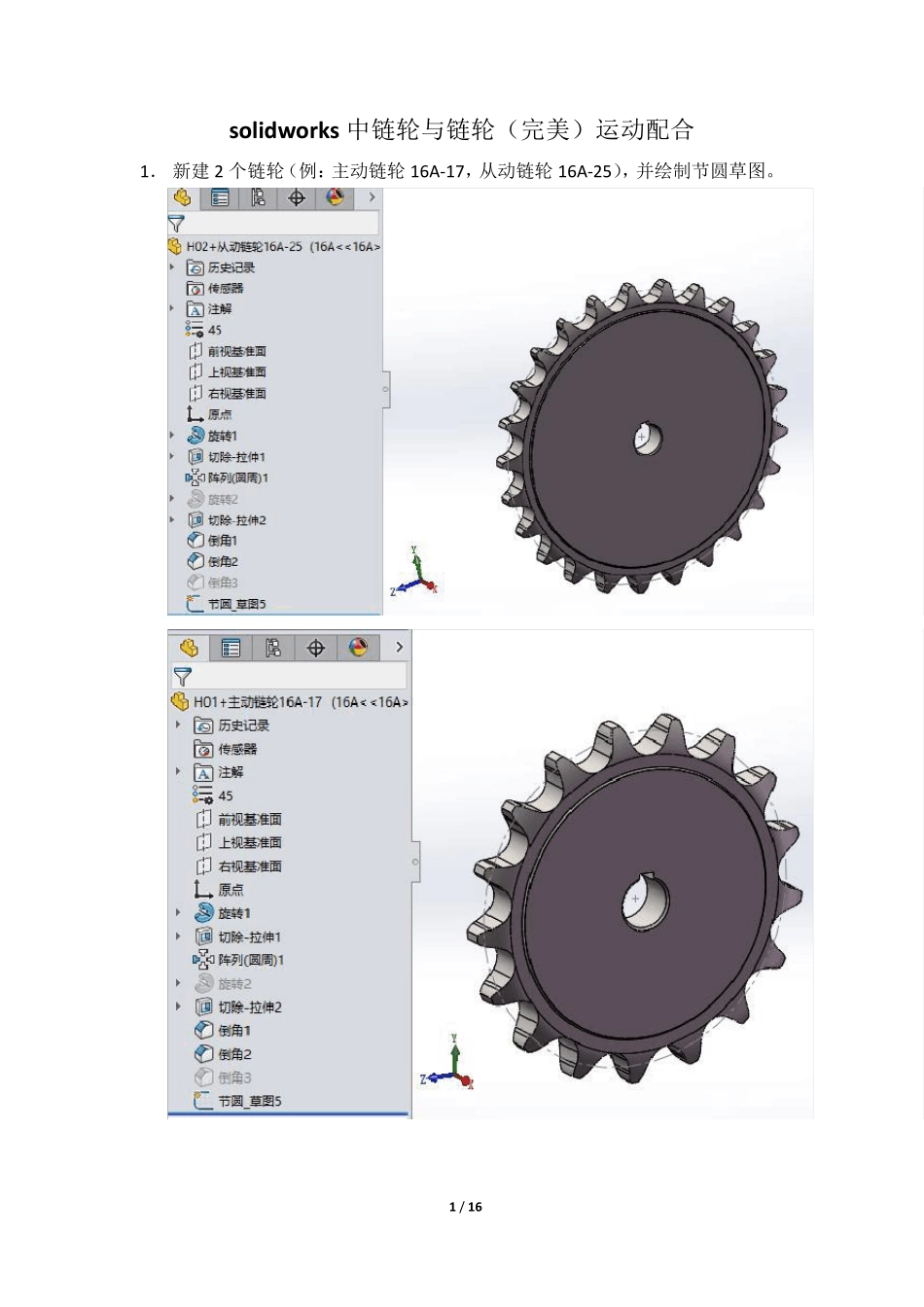
Task: Select root part H01+主动链轮16A-17
Action: 290,702
